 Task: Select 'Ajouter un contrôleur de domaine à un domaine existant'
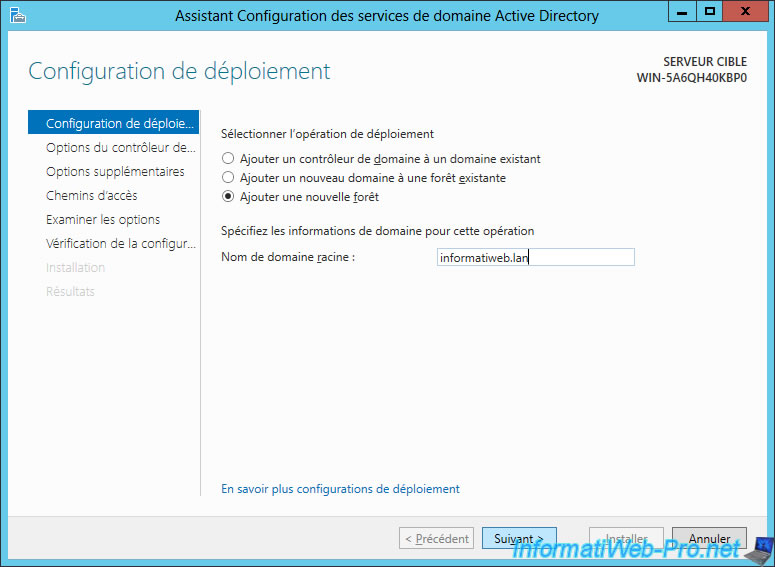pyautogui.click(x=229, y=159)
